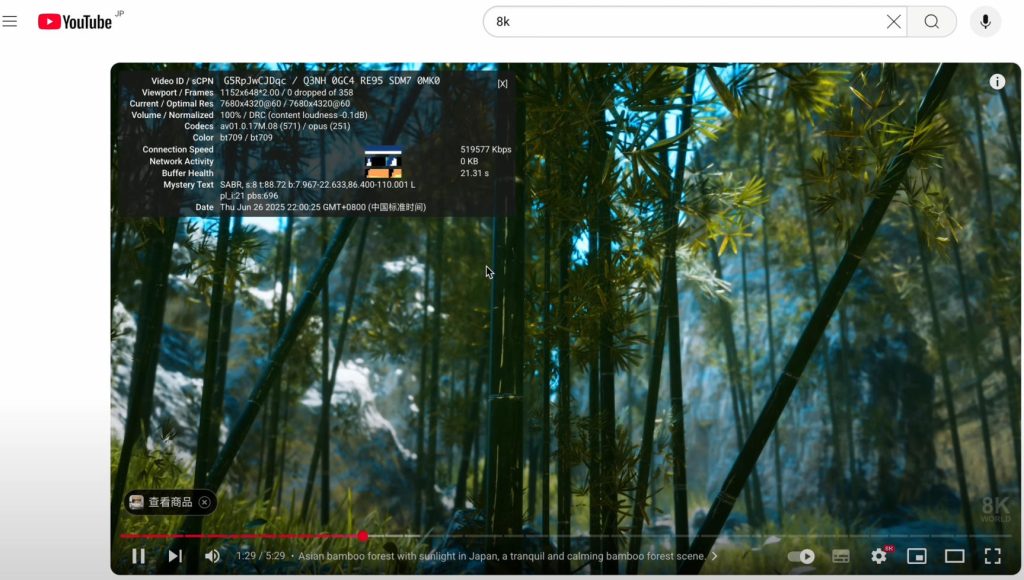Enter full screen mode
Image resolution: width=1024 pixels, height=580 pixels.
993,556
